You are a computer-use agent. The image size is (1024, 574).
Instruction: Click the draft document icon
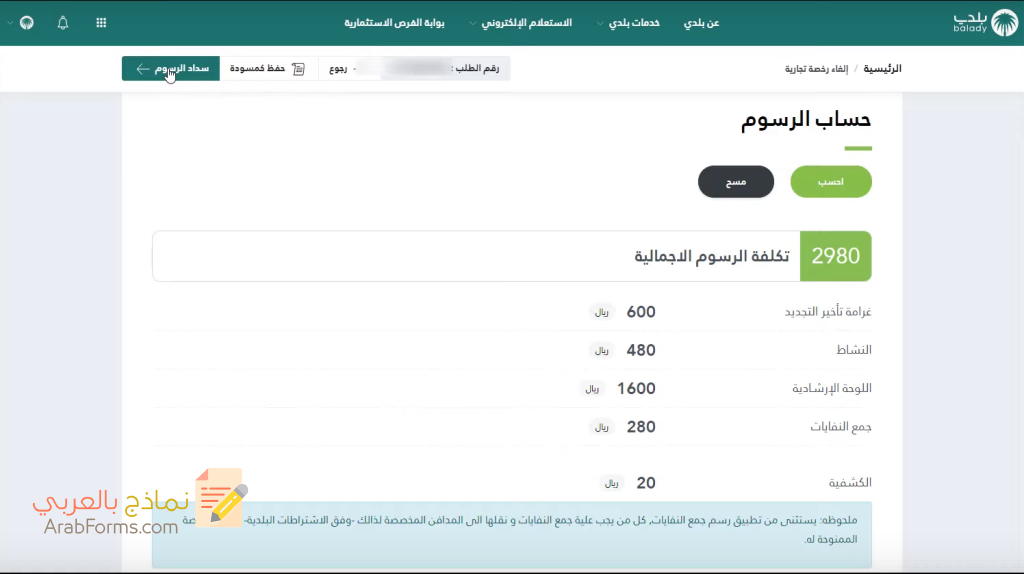298,69
